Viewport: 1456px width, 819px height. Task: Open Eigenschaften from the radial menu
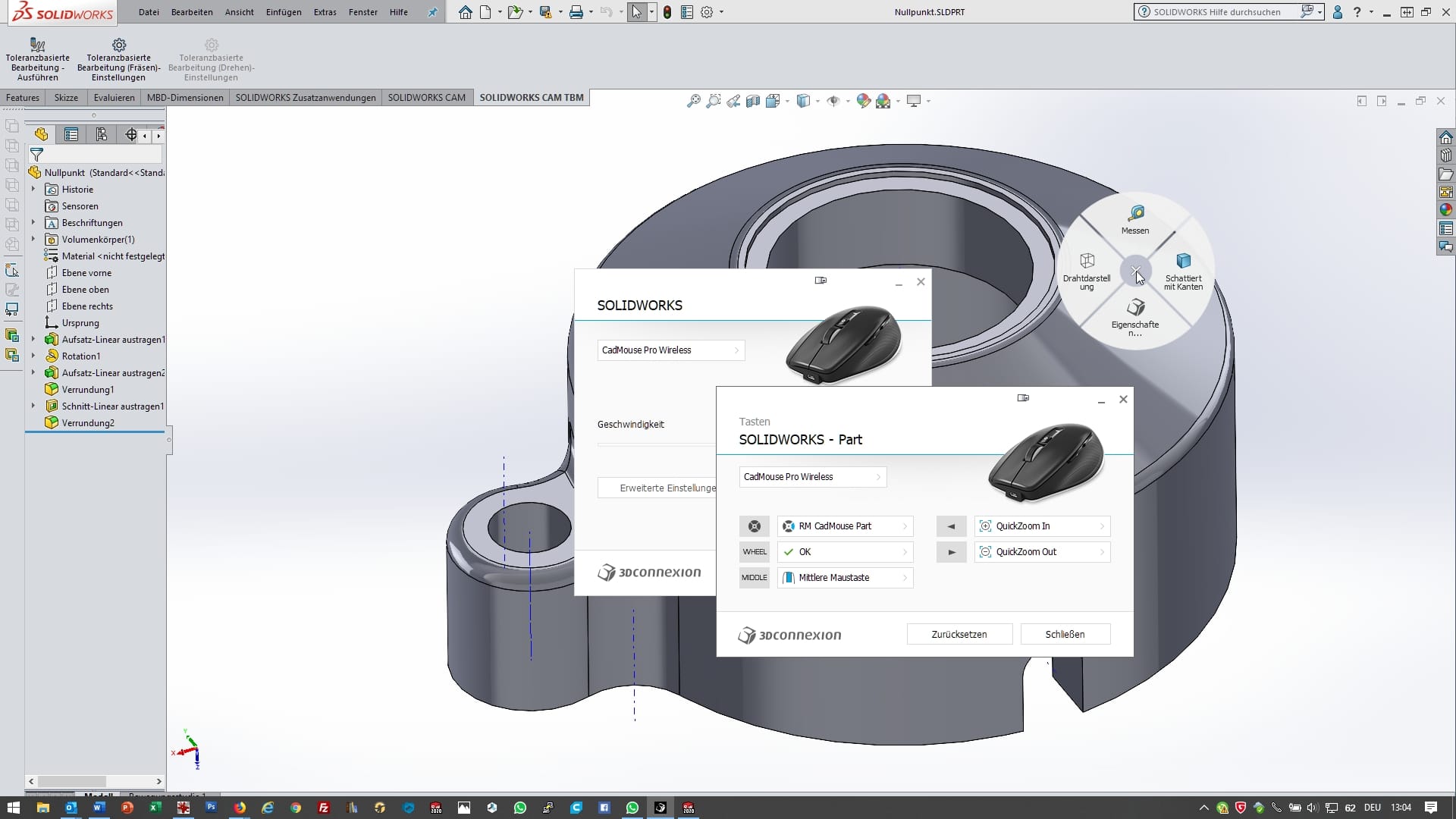pos(1135,317)
